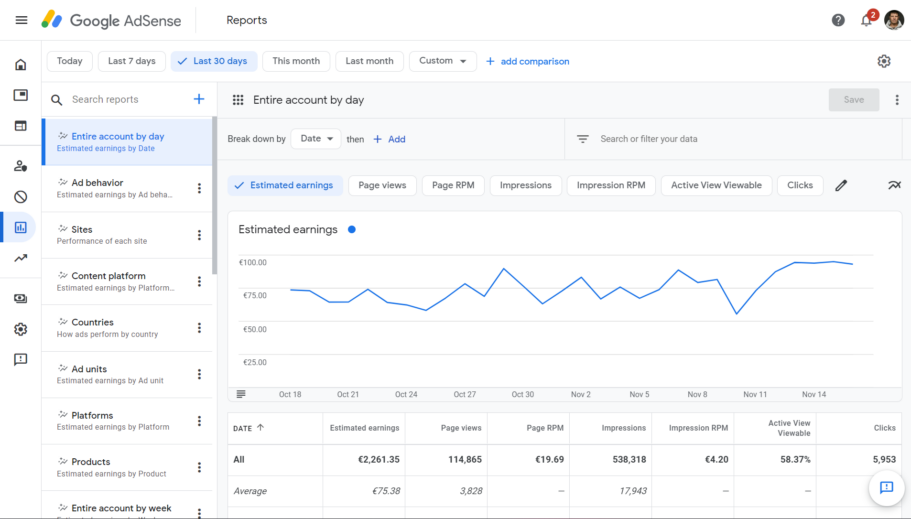Open notifications bell with 2 alerts
Image resolution: width=911 pixels, height=519 pixels.
coord(867,20)
